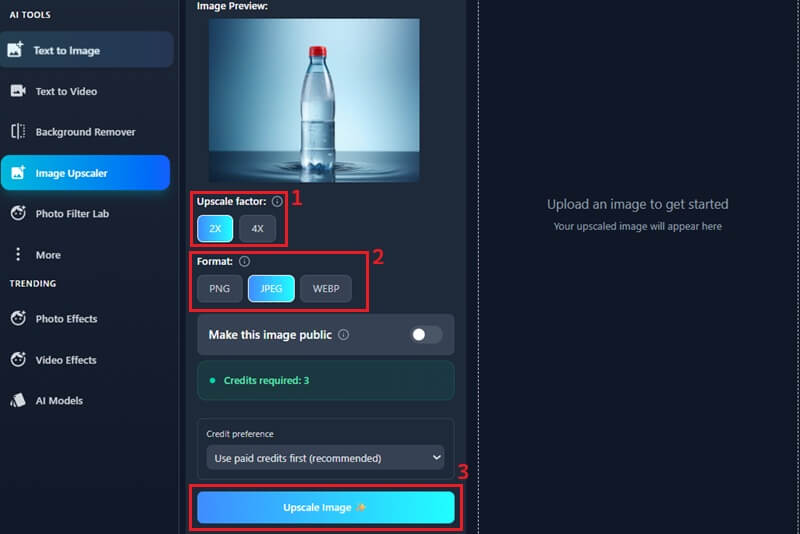Screen dimensions: 800x534
Task: Select the 4X upscale factor
Action: pyautogui.click(x=258, y=228)
